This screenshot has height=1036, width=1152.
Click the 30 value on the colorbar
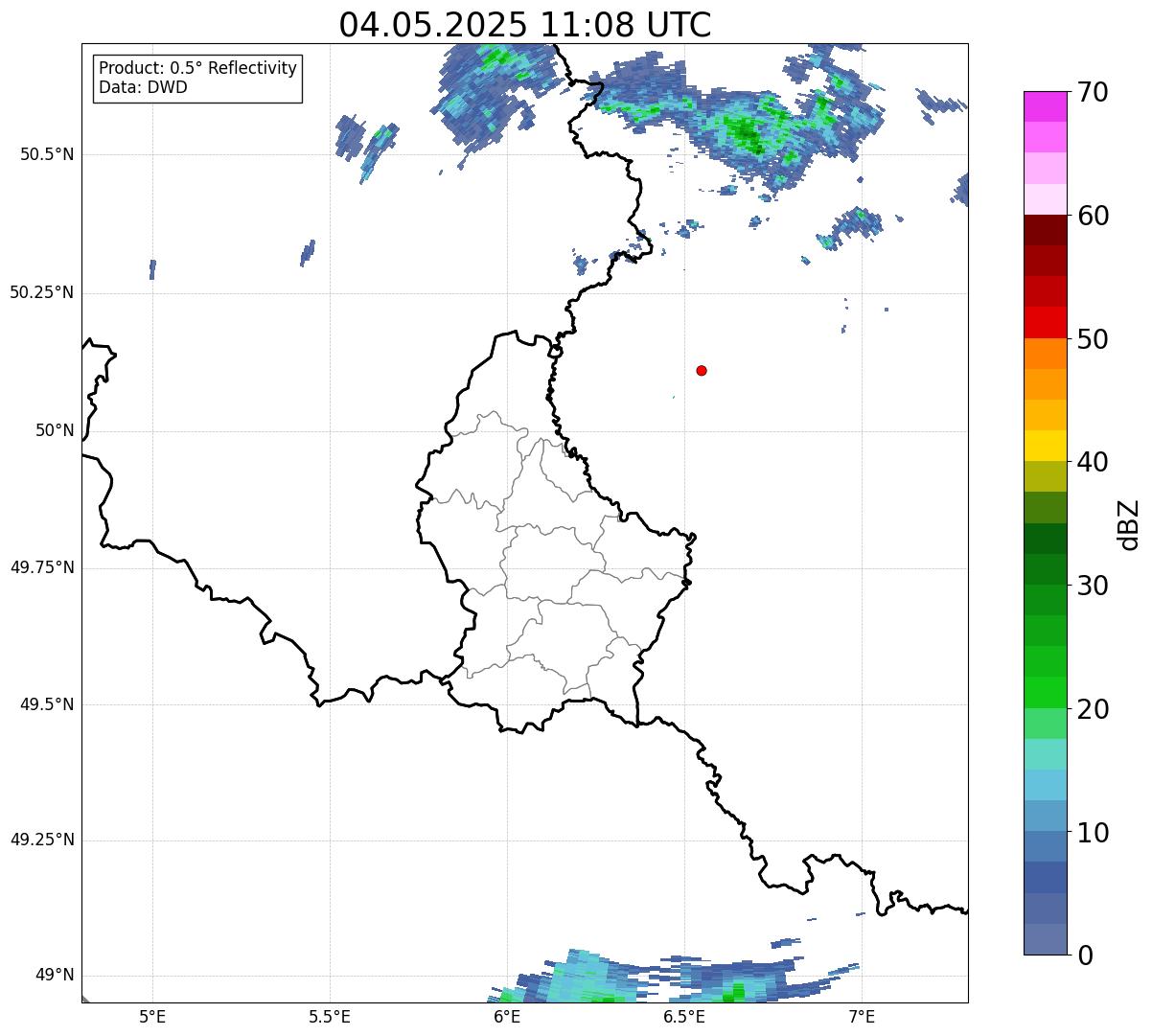[x=1093, y=586]
